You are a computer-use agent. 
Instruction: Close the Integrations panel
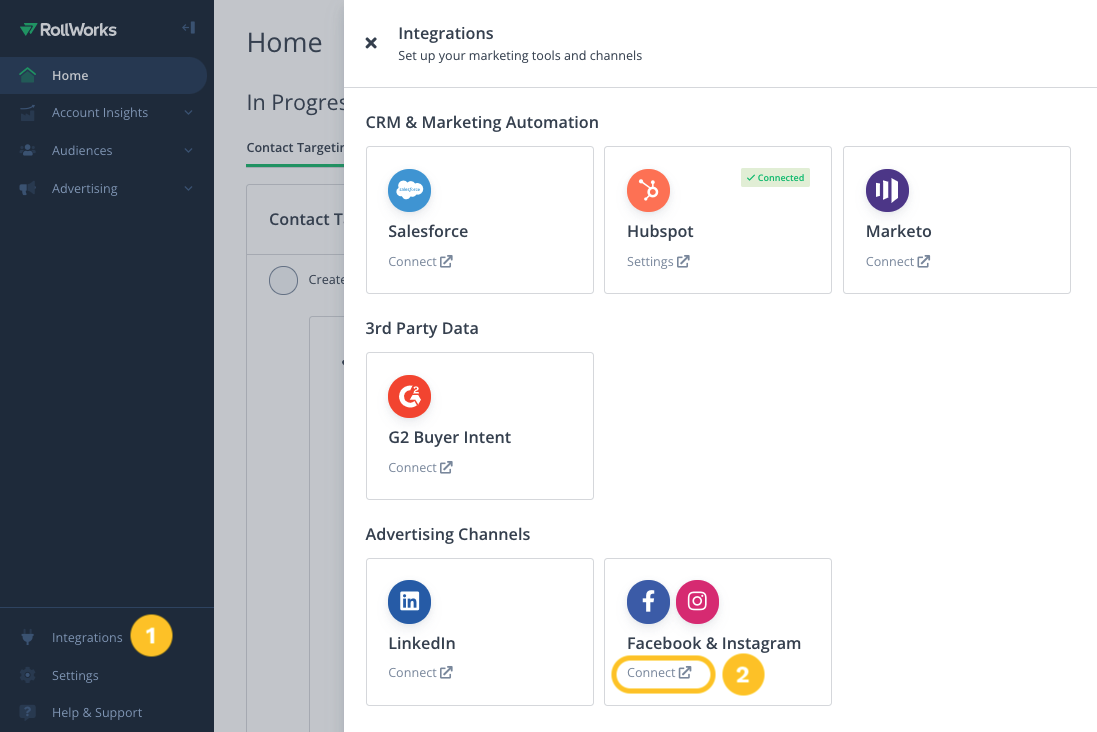(x=371, y=42)
